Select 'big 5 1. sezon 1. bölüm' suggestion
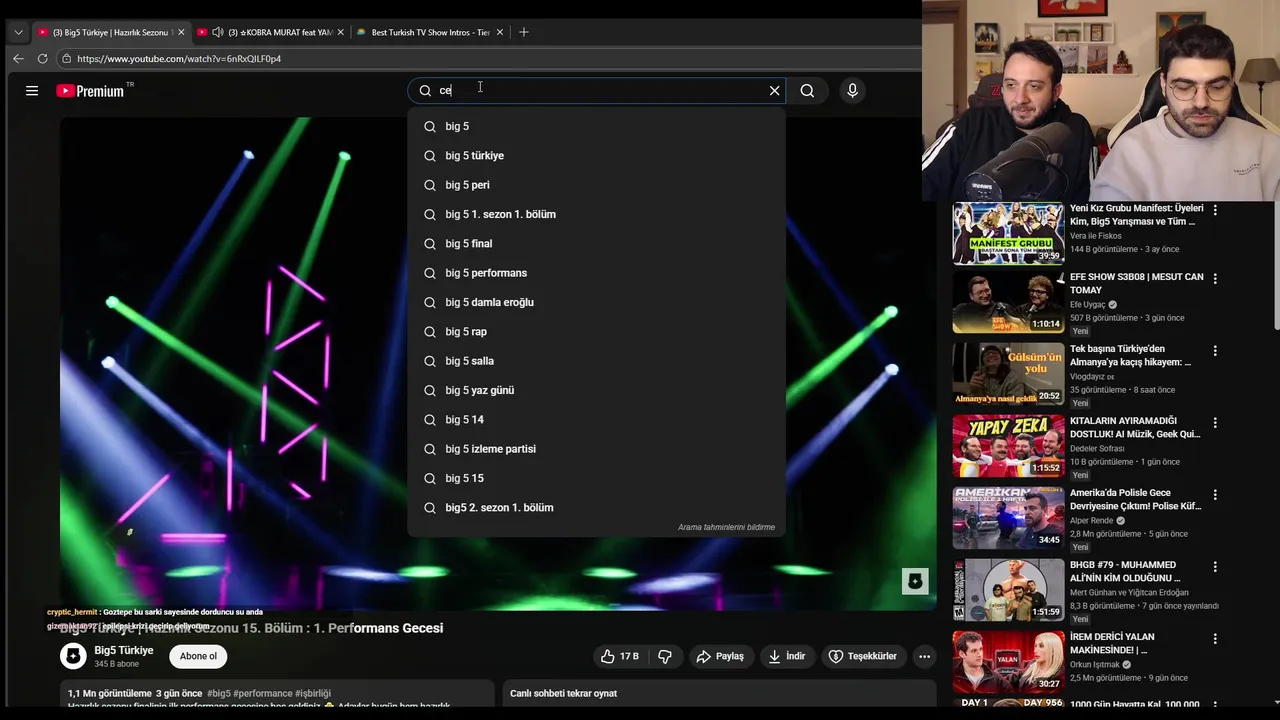The image size is (1280, 720). 596,214
